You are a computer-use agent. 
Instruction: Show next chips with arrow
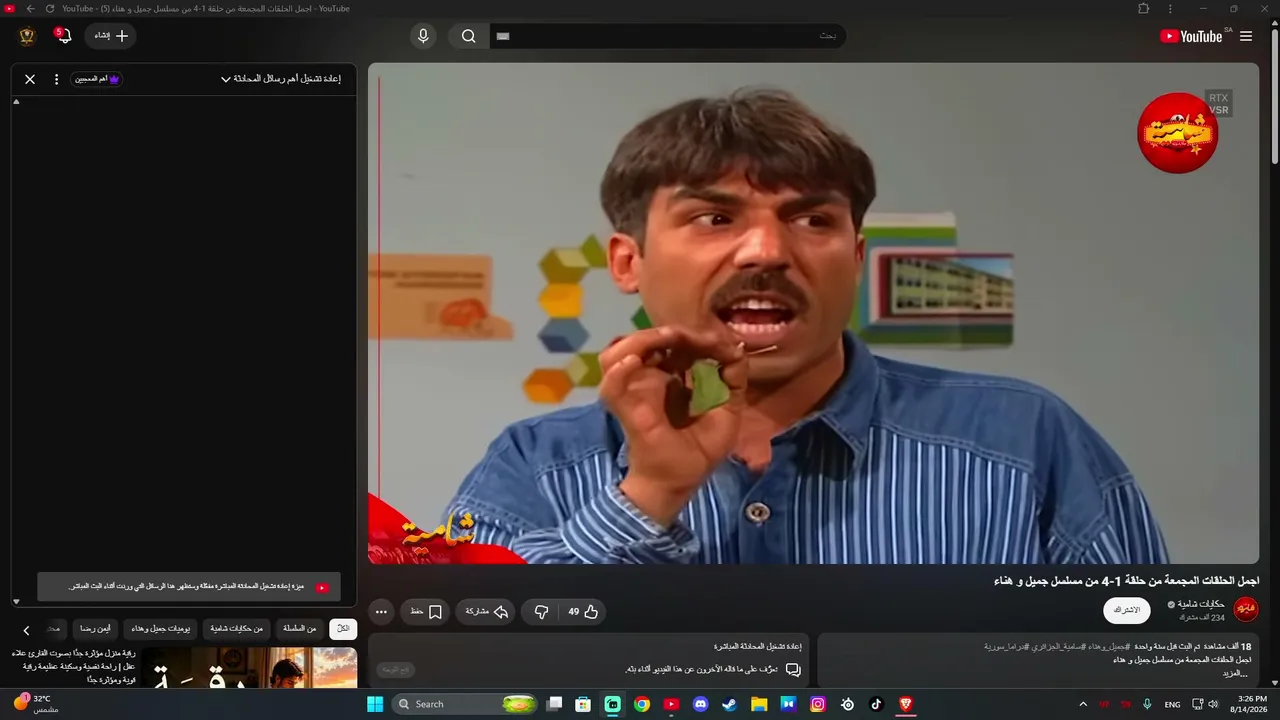tap(26, 630)
